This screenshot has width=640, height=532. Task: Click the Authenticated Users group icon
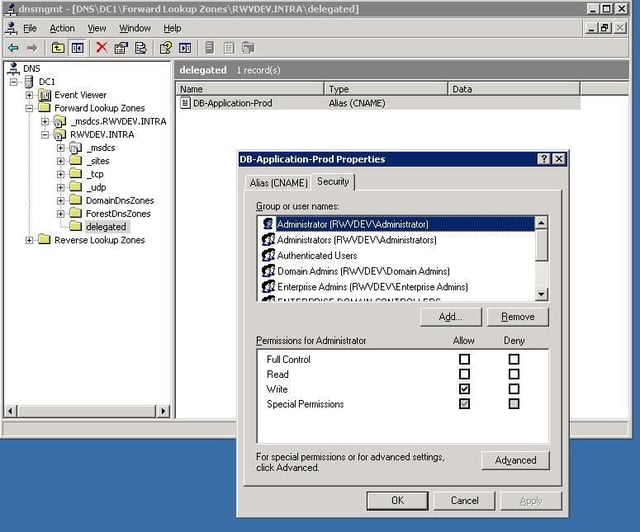coord(268,255)
